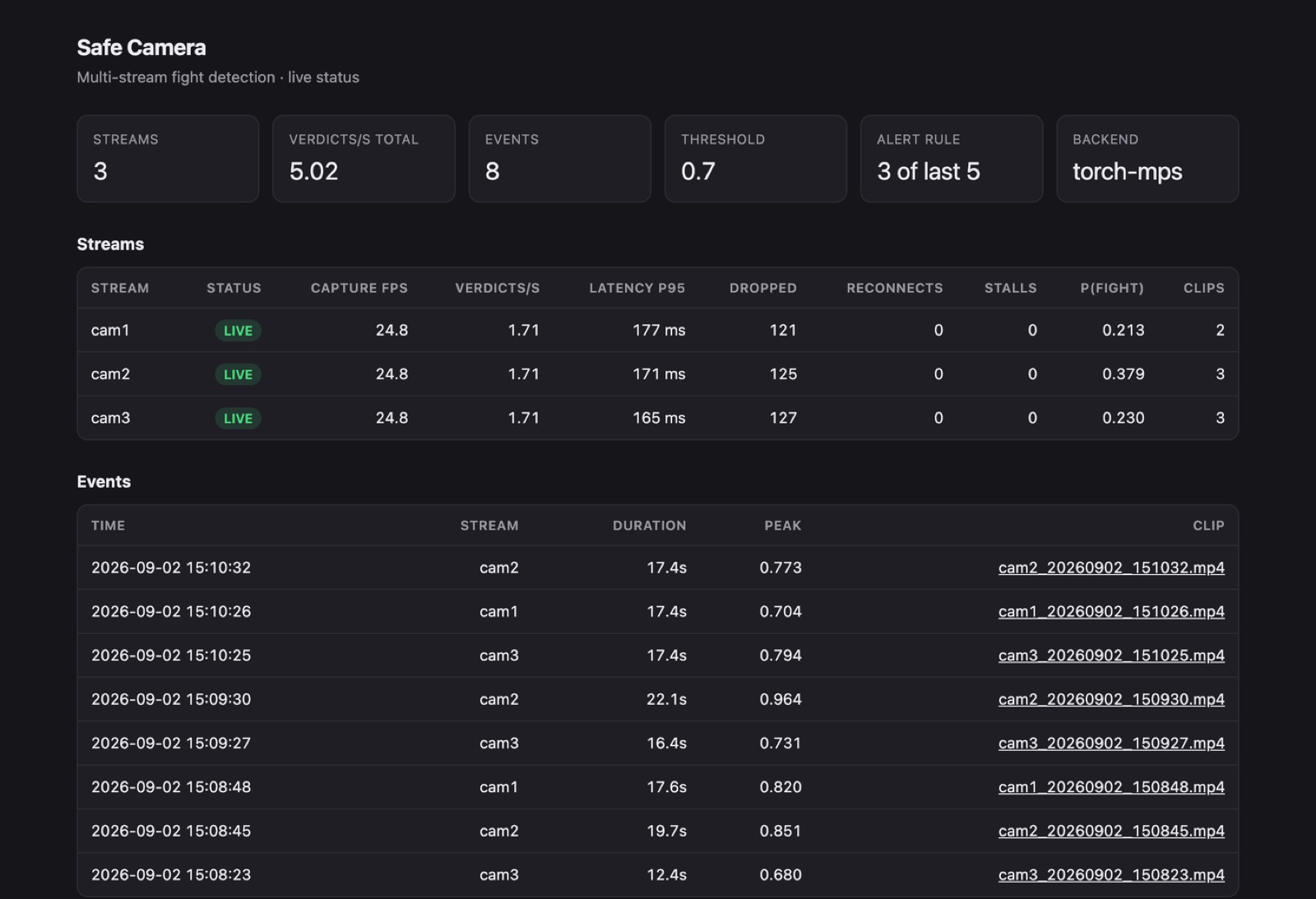Open clip cam3_20260902_150927.mp4
Screen dimensions: 1316x899
pyautogui.click(x=1111, y=743)
